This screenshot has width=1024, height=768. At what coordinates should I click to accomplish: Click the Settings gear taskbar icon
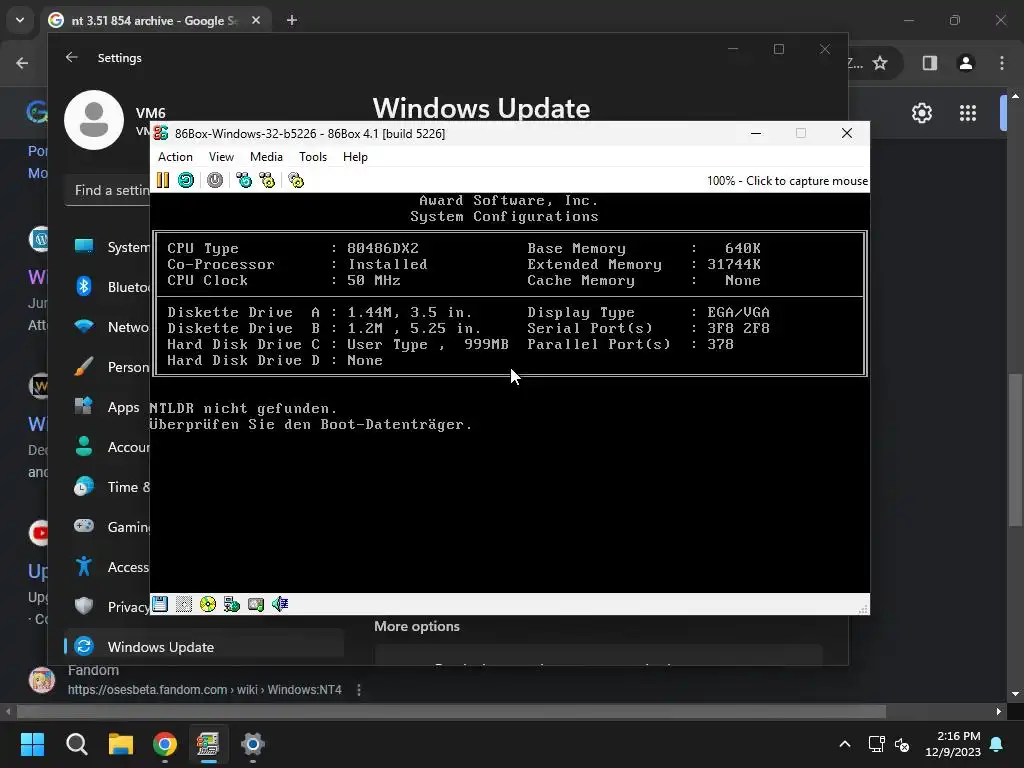click(253, 744)
